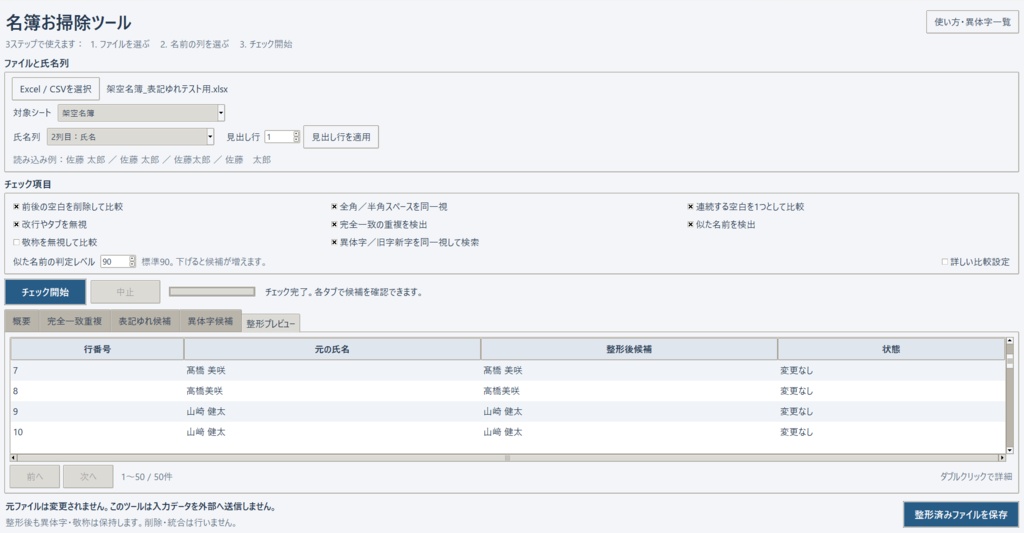Enable 敬称を無視して比較 checkbox
Viewport: 1024px width, 533px height.
[x=16, y=242]
